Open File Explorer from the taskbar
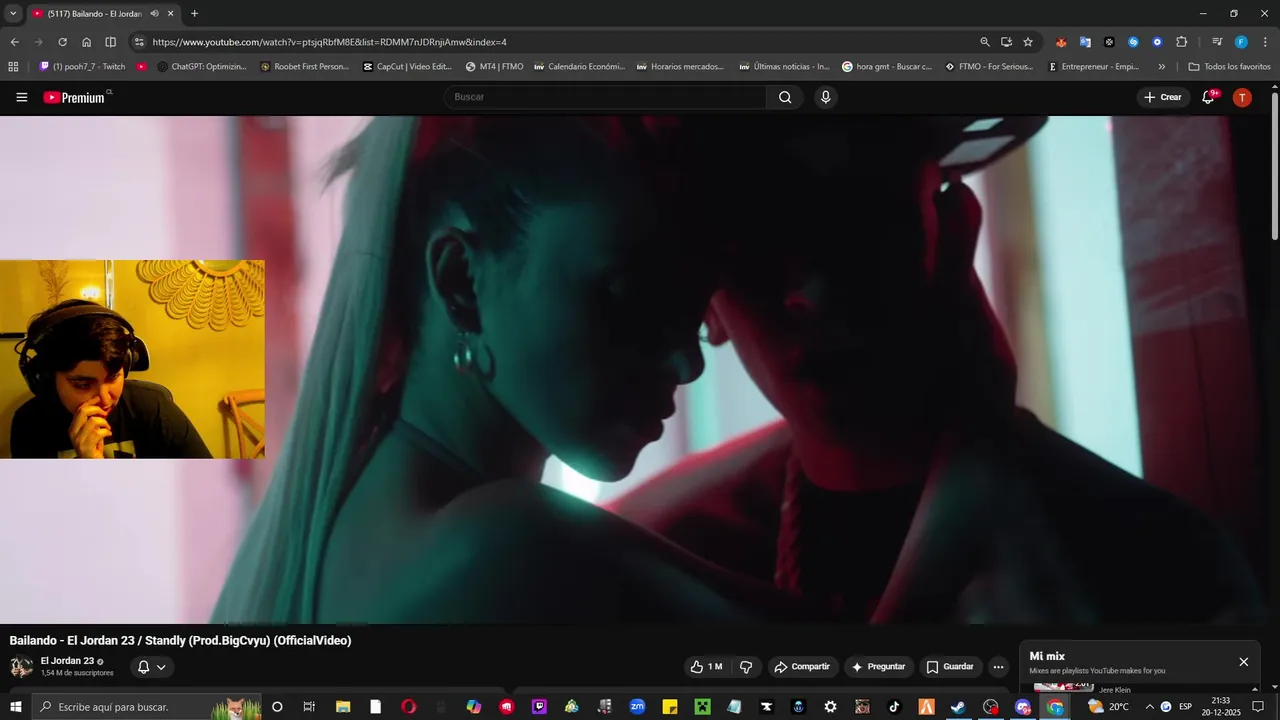Viewport: 1280px width, 720px height. 343,707
